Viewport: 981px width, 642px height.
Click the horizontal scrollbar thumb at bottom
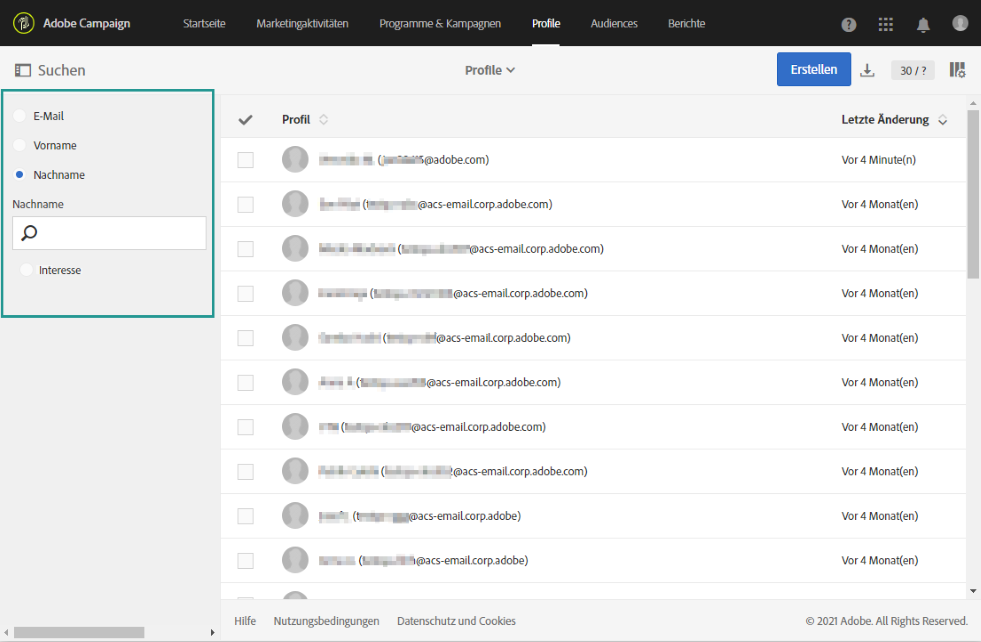click(79, 633)
